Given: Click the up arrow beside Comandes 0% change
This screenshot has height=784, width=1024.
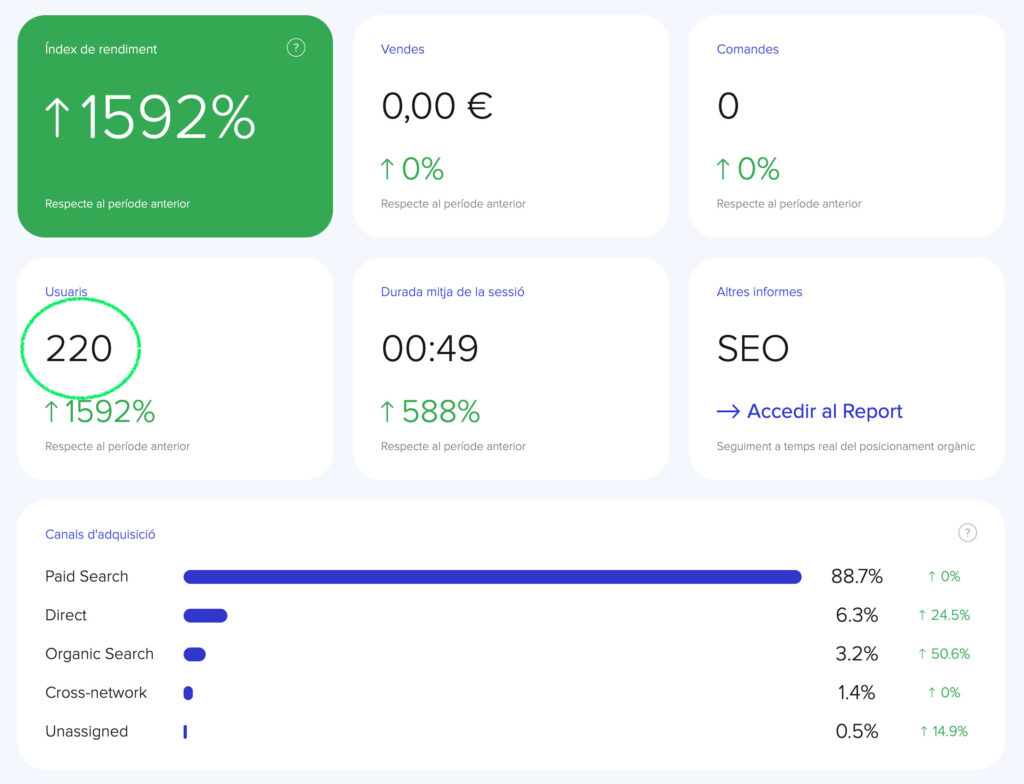Looking at the screenshot, I should (724, 169).
